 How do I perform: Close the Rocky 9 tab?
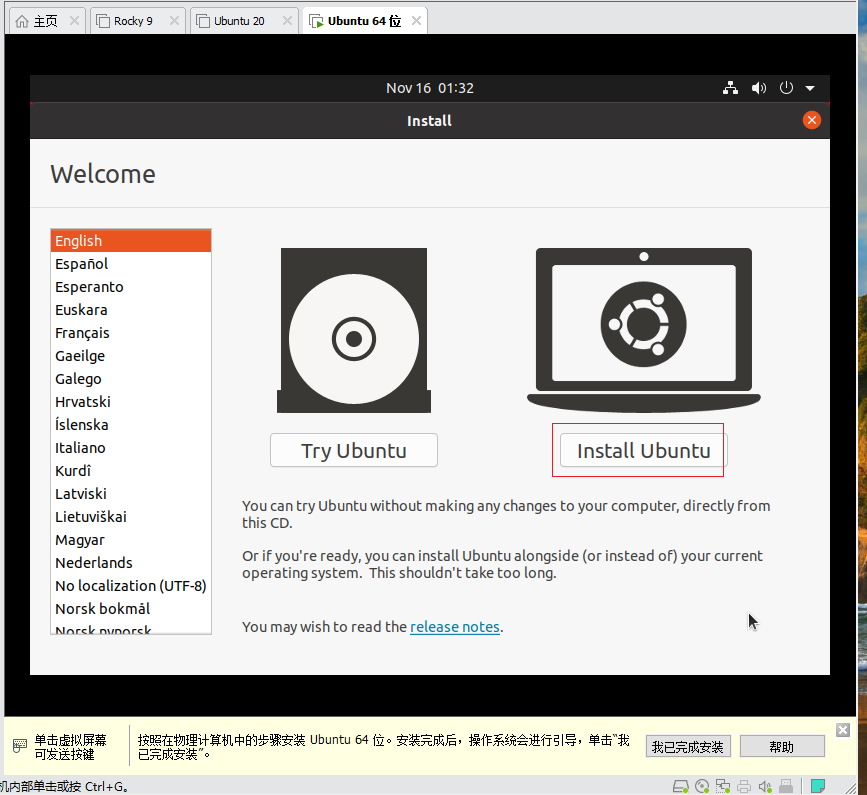[x=174, y=21]
